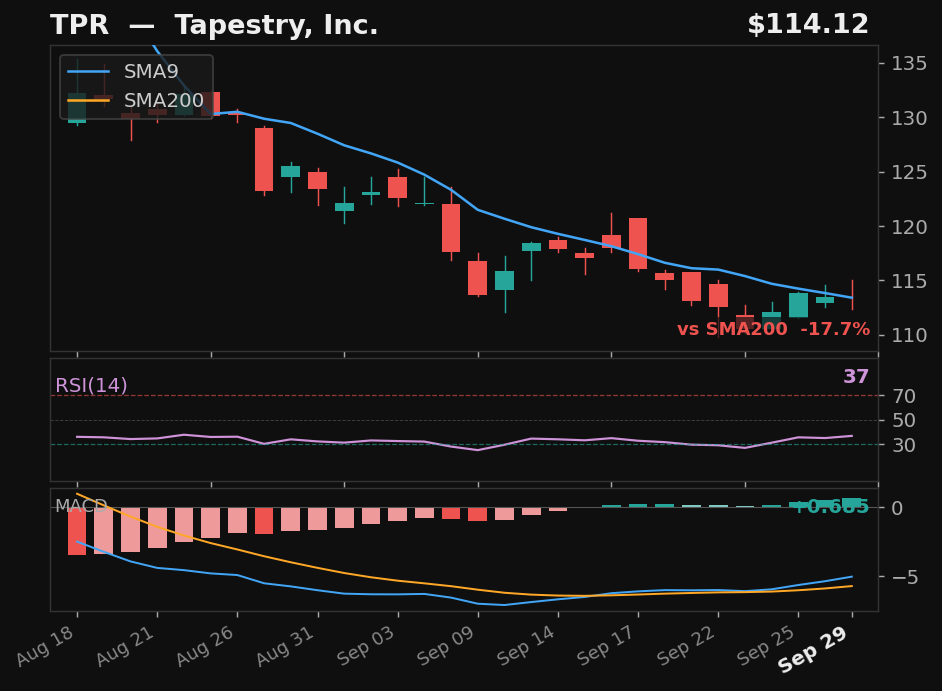Click the Aug 31 date label

tap(286, 645)
